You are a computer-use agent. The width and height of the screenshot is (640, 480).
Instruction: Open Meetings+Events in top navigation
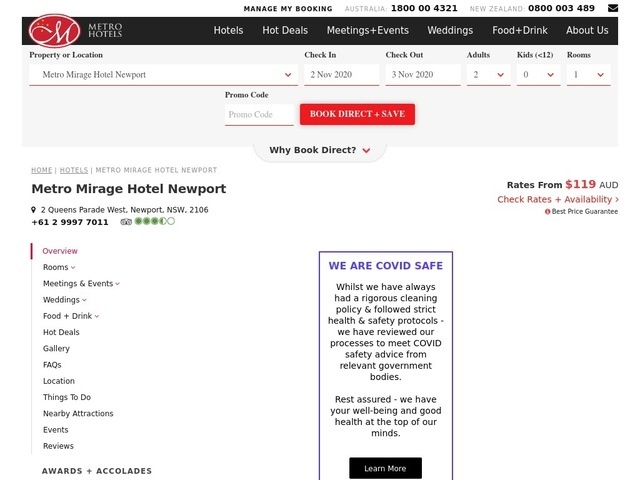click(x=367, y=30)
